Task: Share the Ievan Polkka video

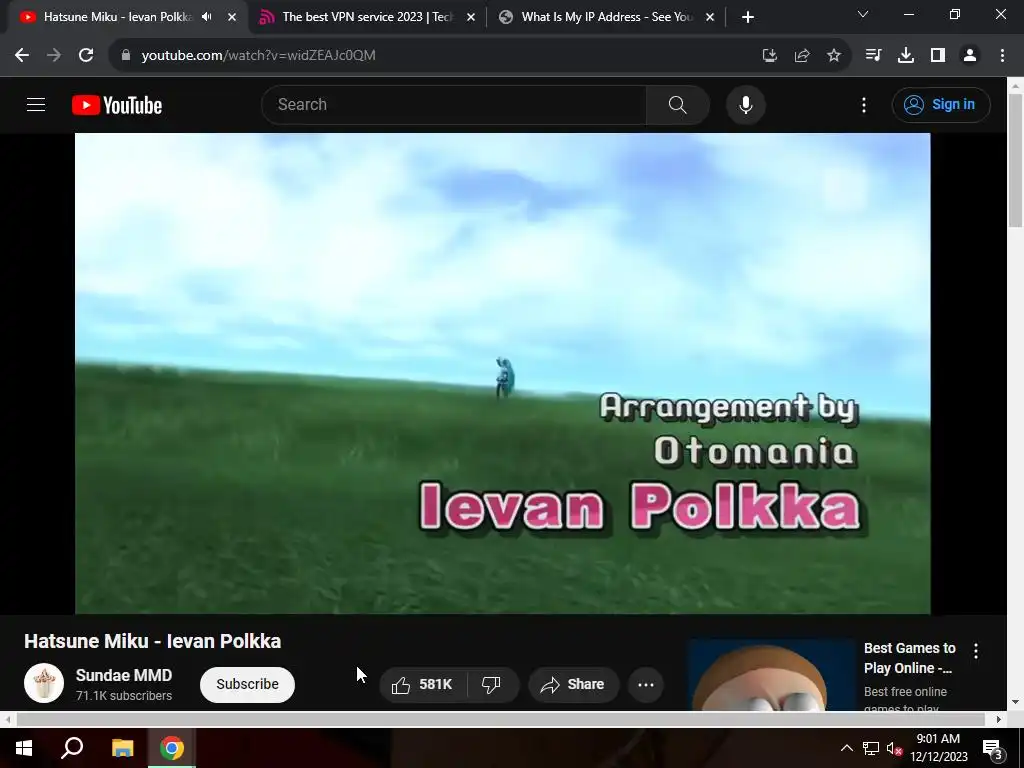Action: pos(573,684)
